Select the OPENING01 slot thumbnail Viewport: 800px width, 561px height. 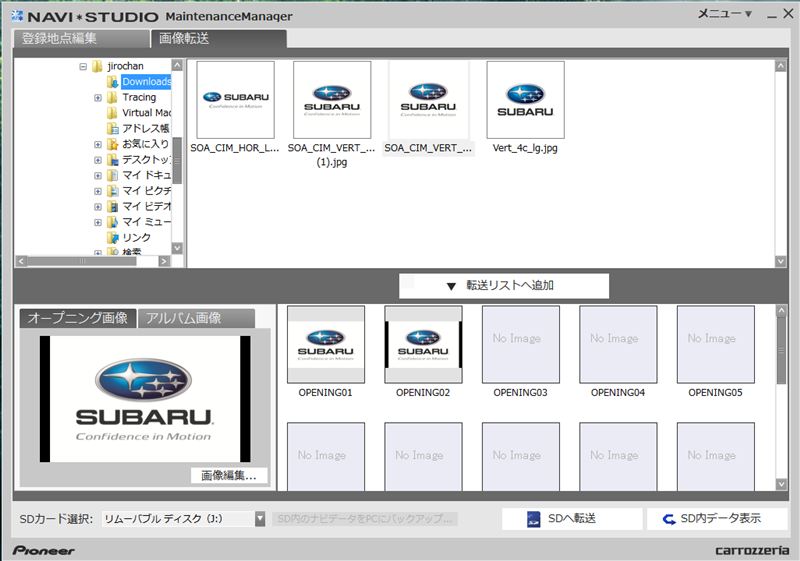[326, 344]
